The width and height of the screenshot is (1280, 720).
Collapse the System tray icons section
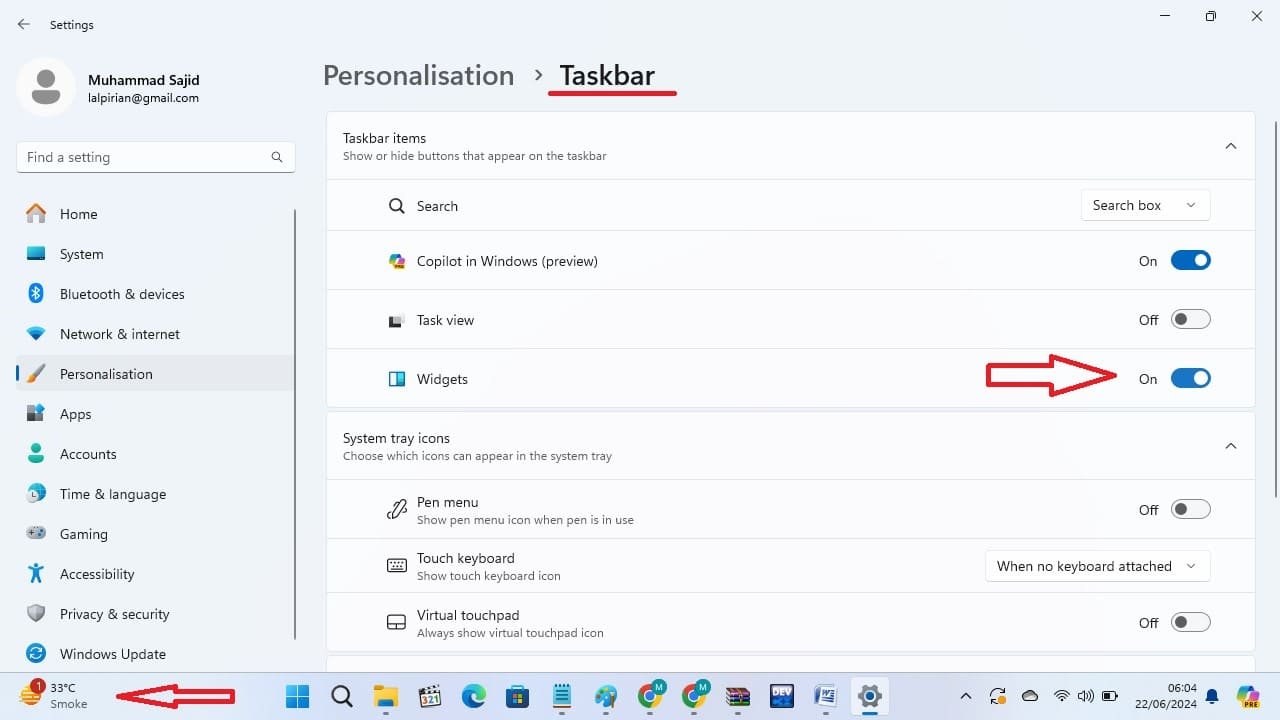point(1231,446)
